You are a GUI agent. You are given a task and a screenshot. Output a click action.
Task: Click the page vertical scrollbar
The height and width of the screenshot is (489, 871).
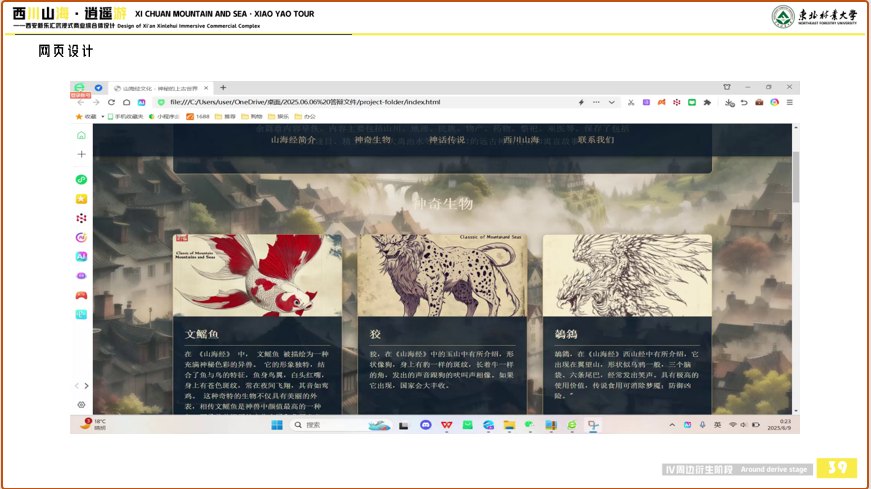796,180
